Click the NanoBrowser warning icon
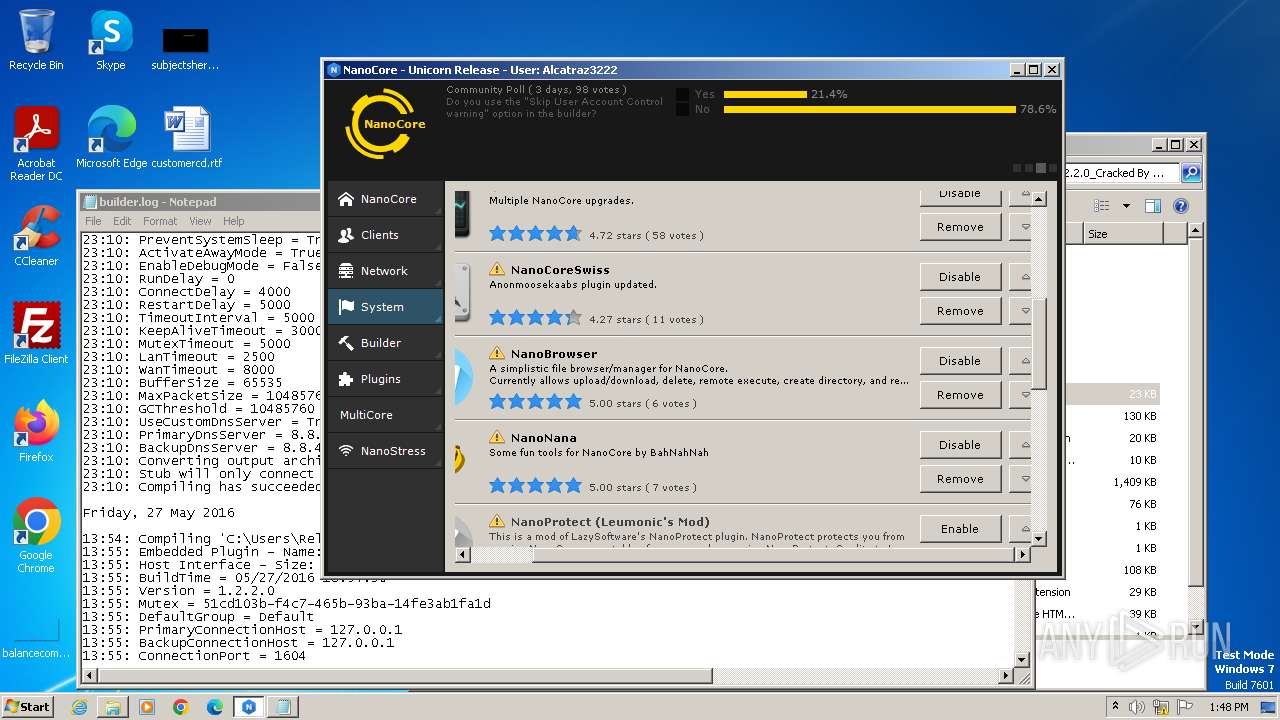The height and width of the screenshot is (720, 1280). [497, 353]
